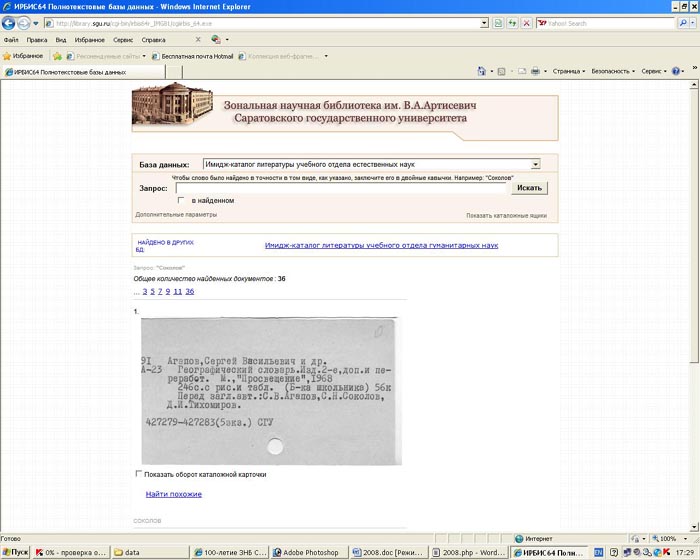Stop loading with the red X icon
Viewport: 700px width, 560px height.
527,23
